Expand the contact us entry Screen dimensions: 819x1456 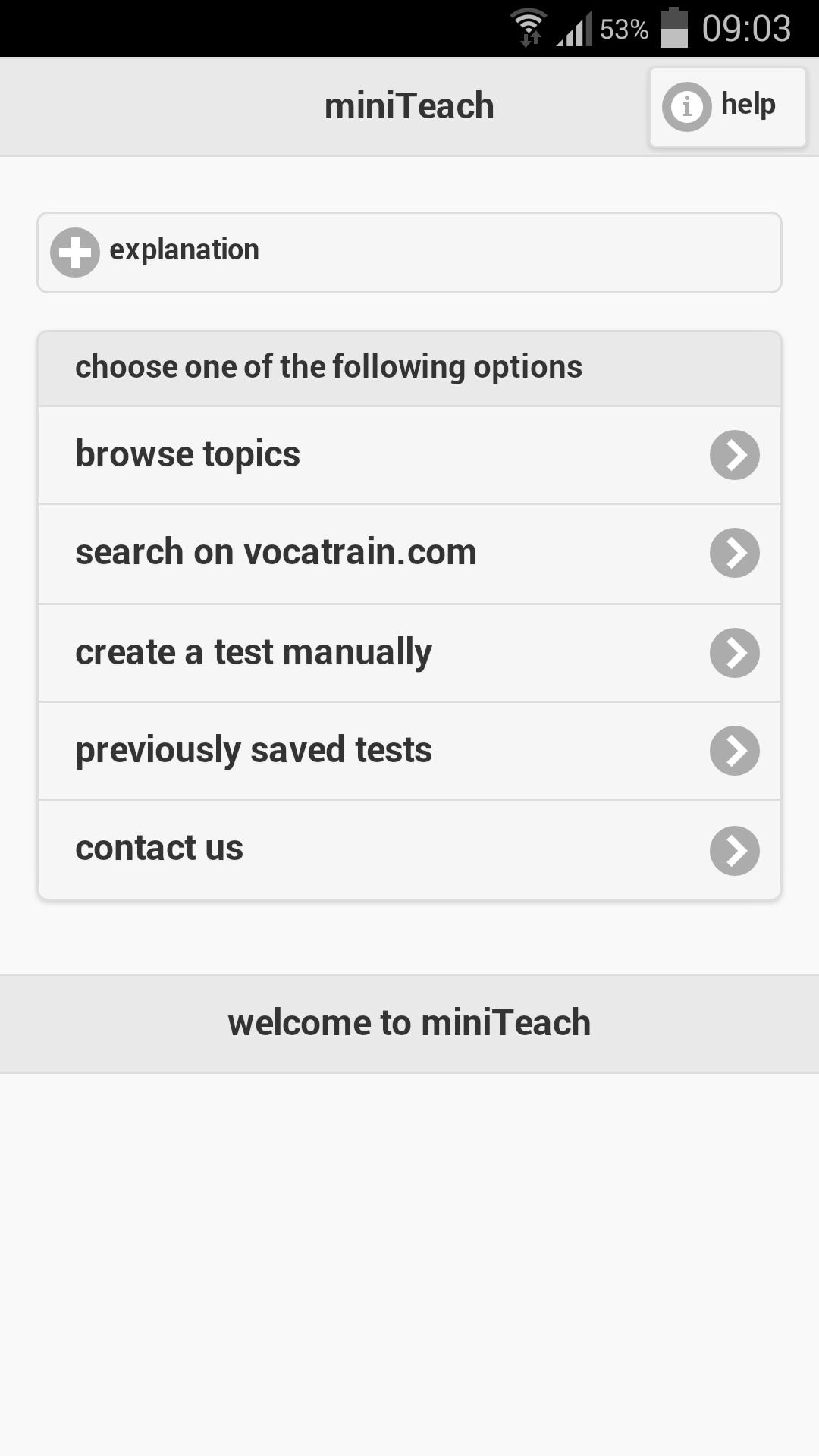[303, 849]
